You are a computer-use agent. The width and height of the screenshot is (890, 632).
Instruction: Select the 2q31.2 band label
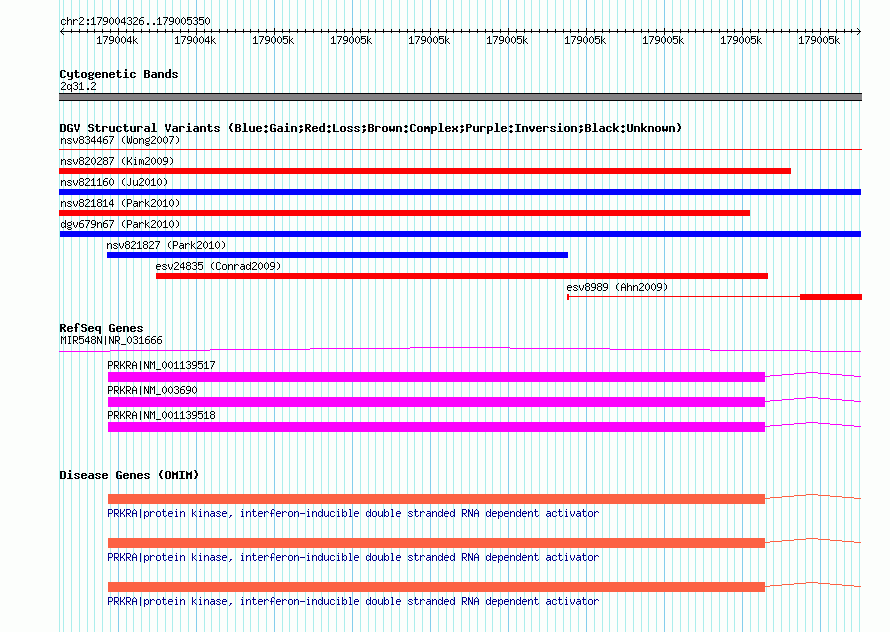coord(78,86)
